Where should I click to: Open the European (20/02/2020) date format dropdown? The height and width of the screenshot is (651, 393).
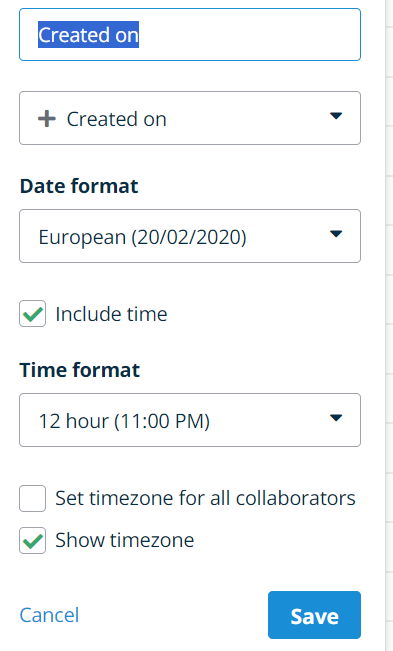click(190, 236)
